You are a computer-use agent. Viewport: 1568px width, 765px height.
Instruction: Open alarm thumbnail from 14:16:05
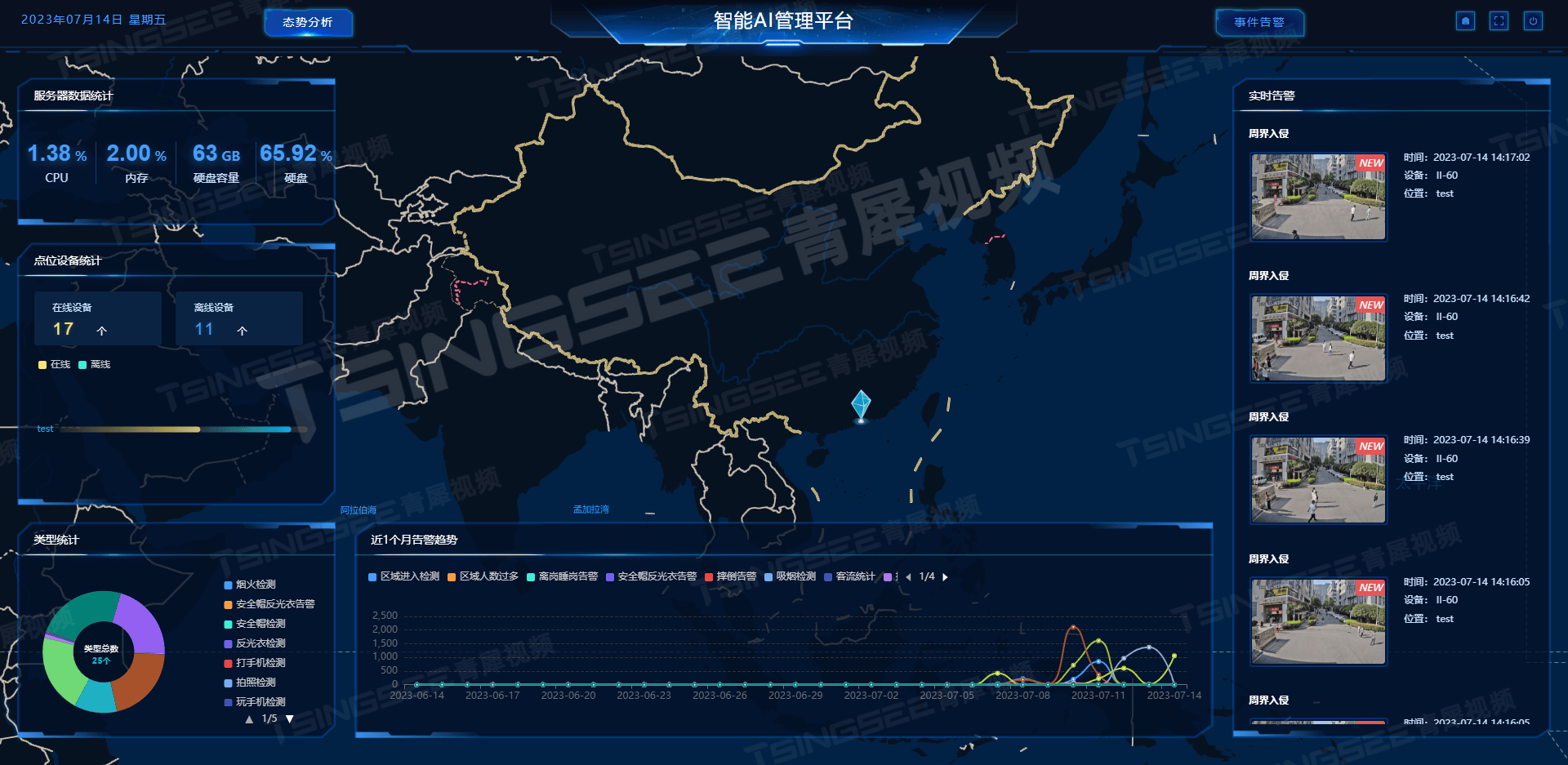click(x=1318, y=621)
